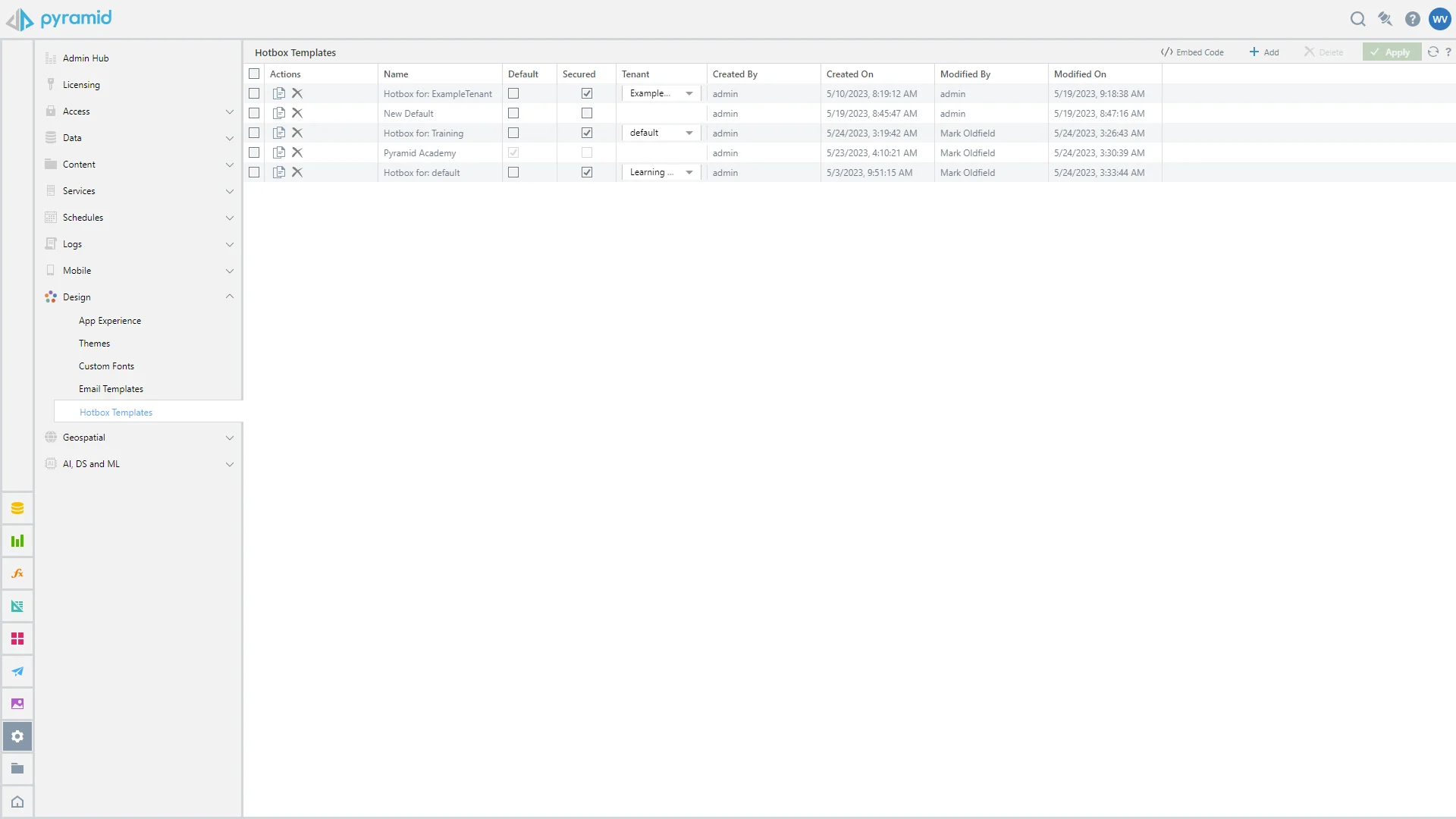Click the Add button
Viewport: 1456px width, 819px height.
click(1264, 52)
